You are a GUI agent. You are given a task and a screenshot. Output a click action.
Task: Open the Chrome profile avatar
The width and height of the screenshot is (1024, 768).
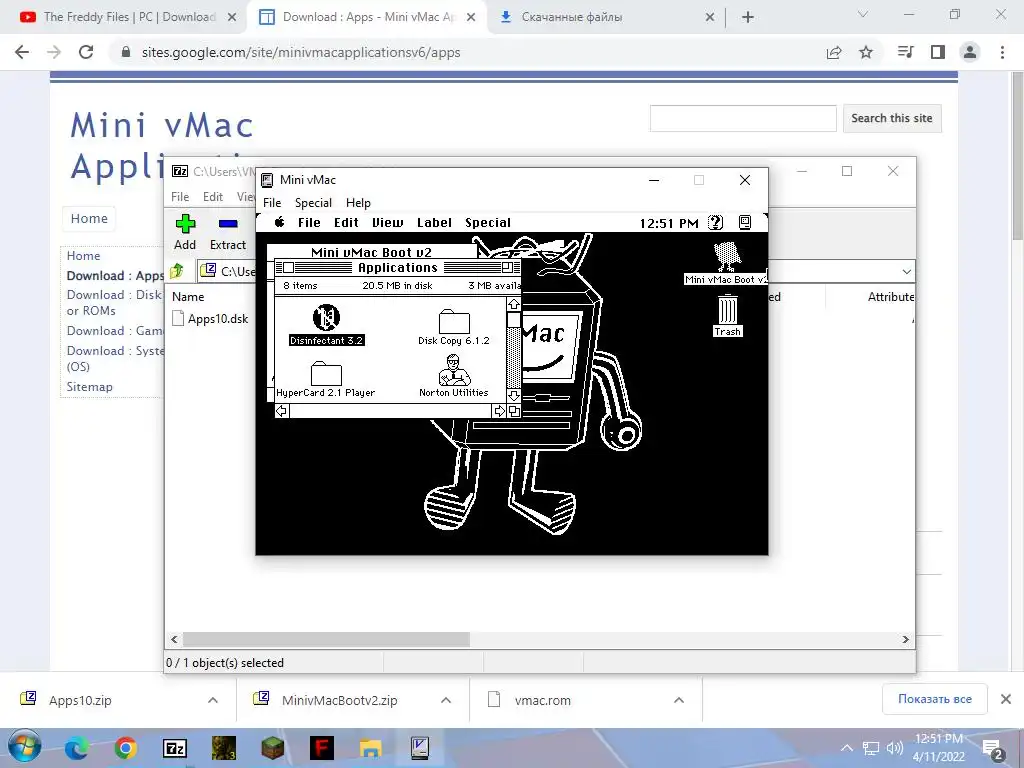[x=970, y=52]
